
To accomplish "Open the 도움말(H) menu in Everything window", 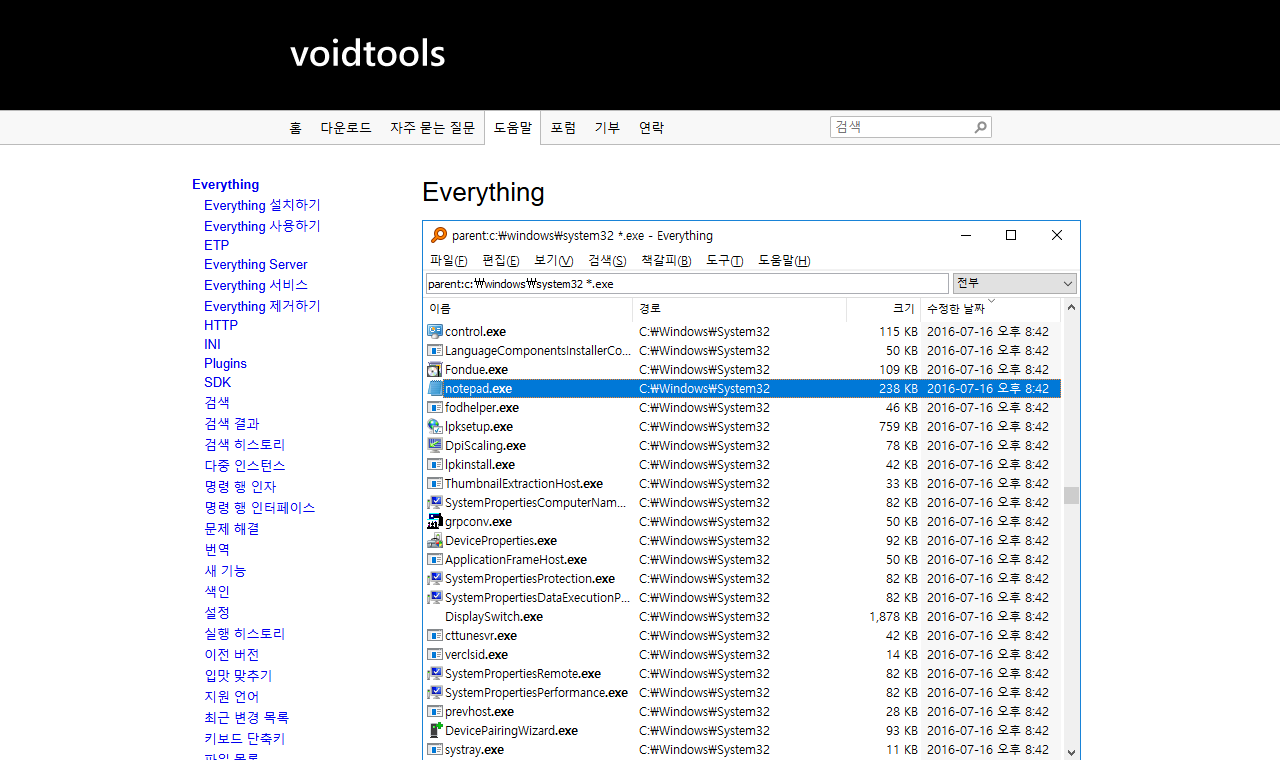I will point(784,260).
